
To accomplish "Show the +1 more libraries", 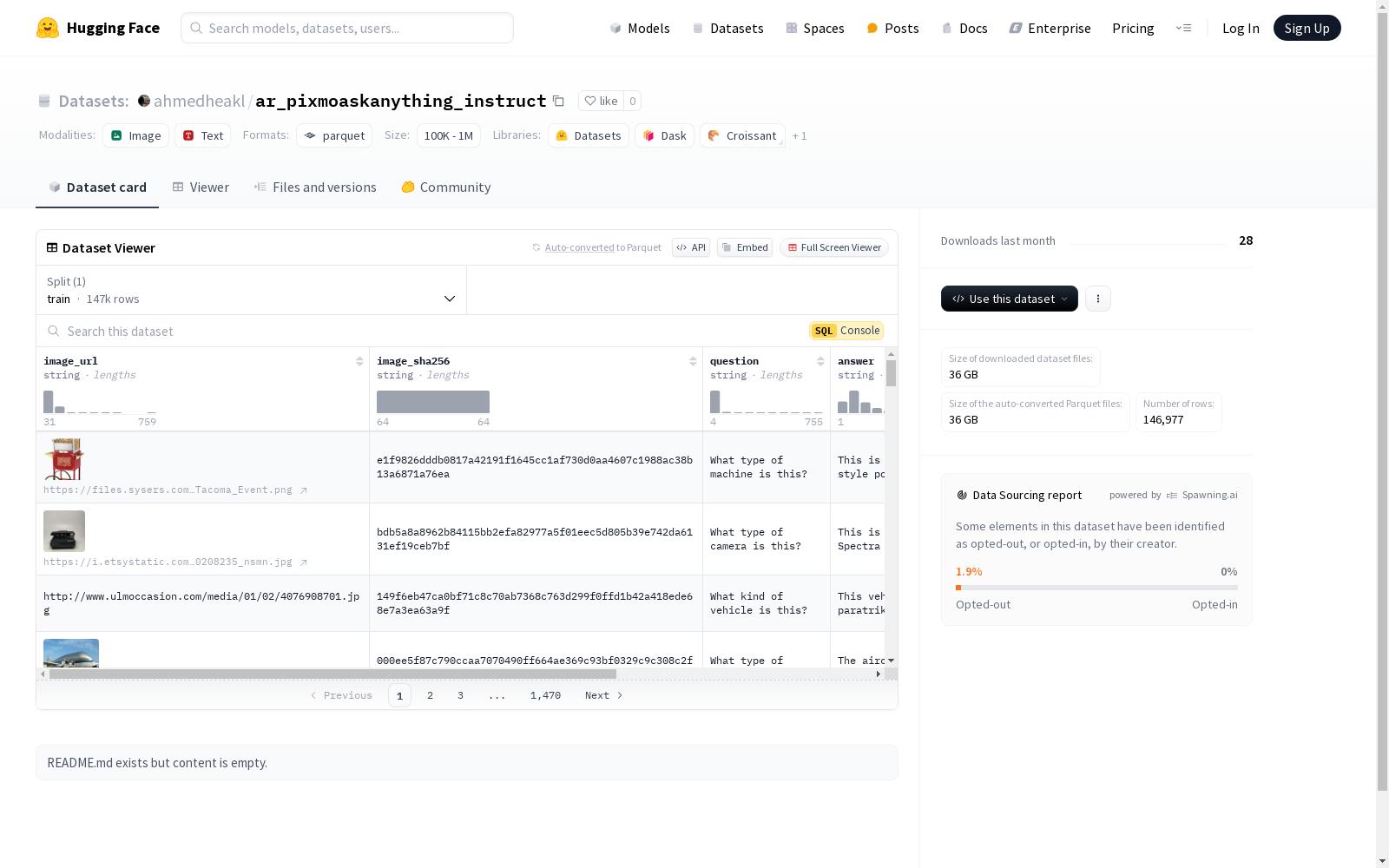I will [x=800, y=136].
